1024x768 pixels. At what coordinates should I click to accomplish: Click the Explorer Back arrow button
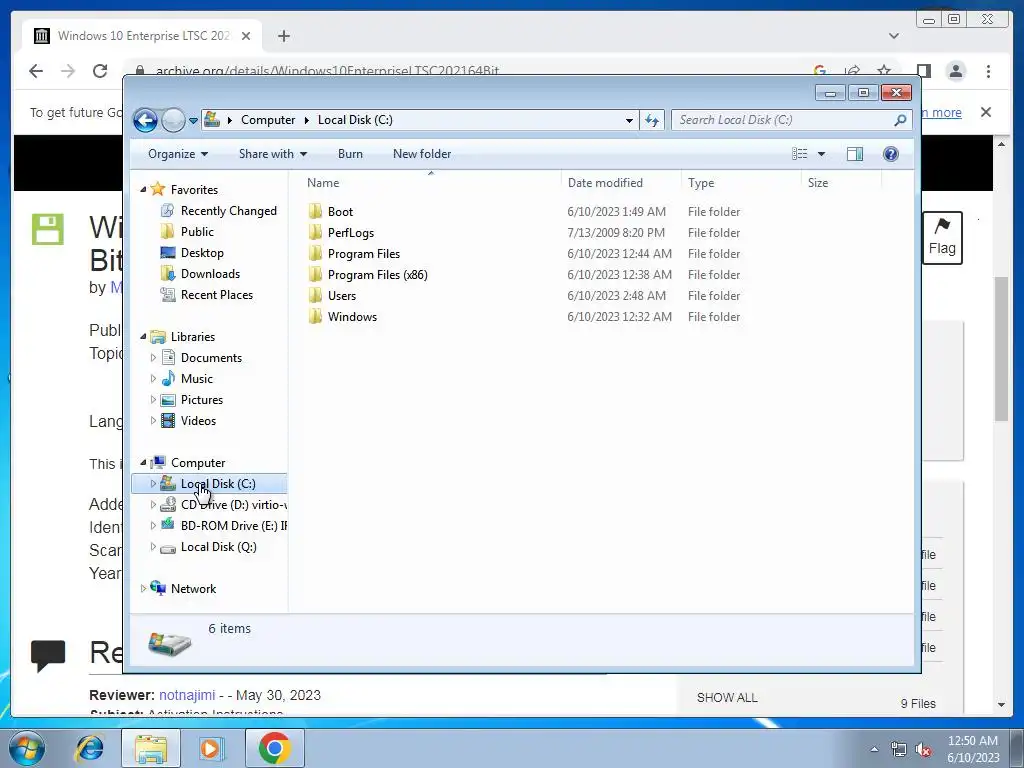click(x=145, y=120)
